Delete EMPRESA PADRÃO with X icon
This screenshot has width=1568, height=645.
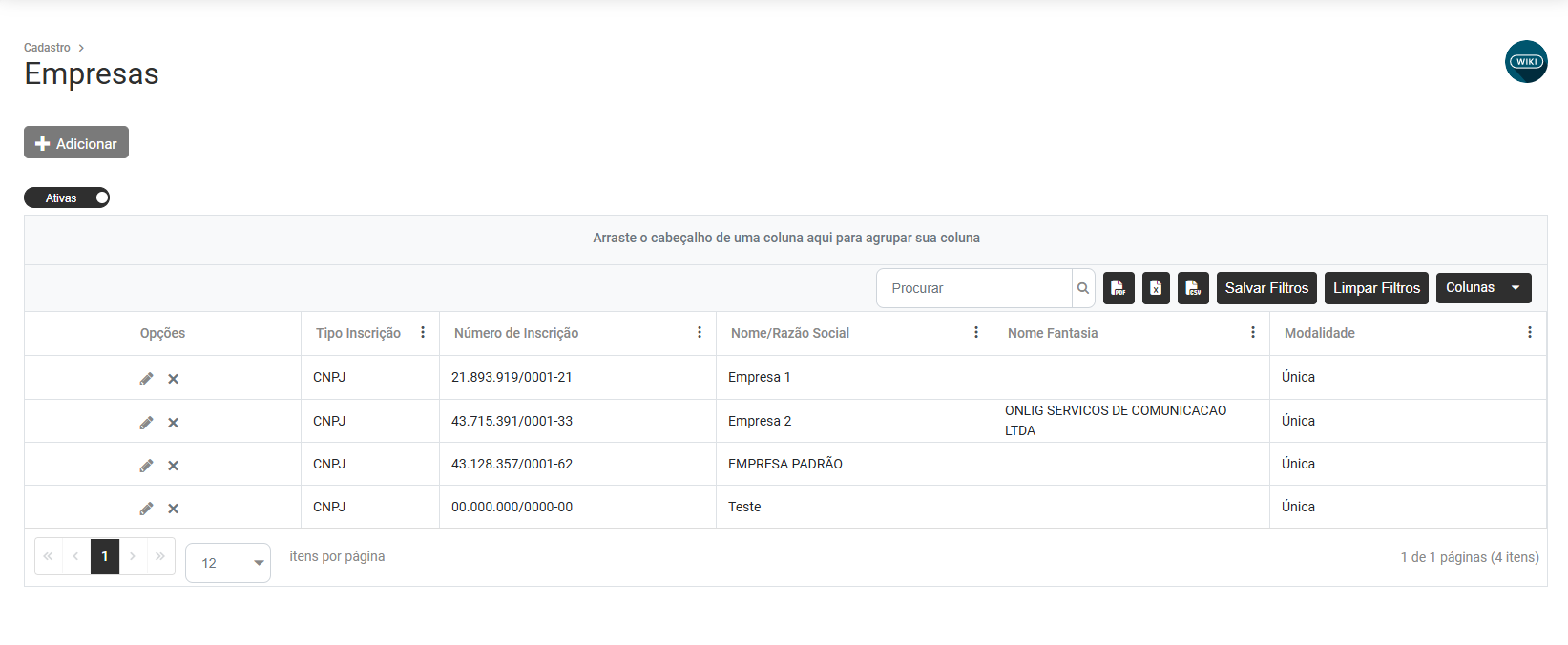(174, 466)
